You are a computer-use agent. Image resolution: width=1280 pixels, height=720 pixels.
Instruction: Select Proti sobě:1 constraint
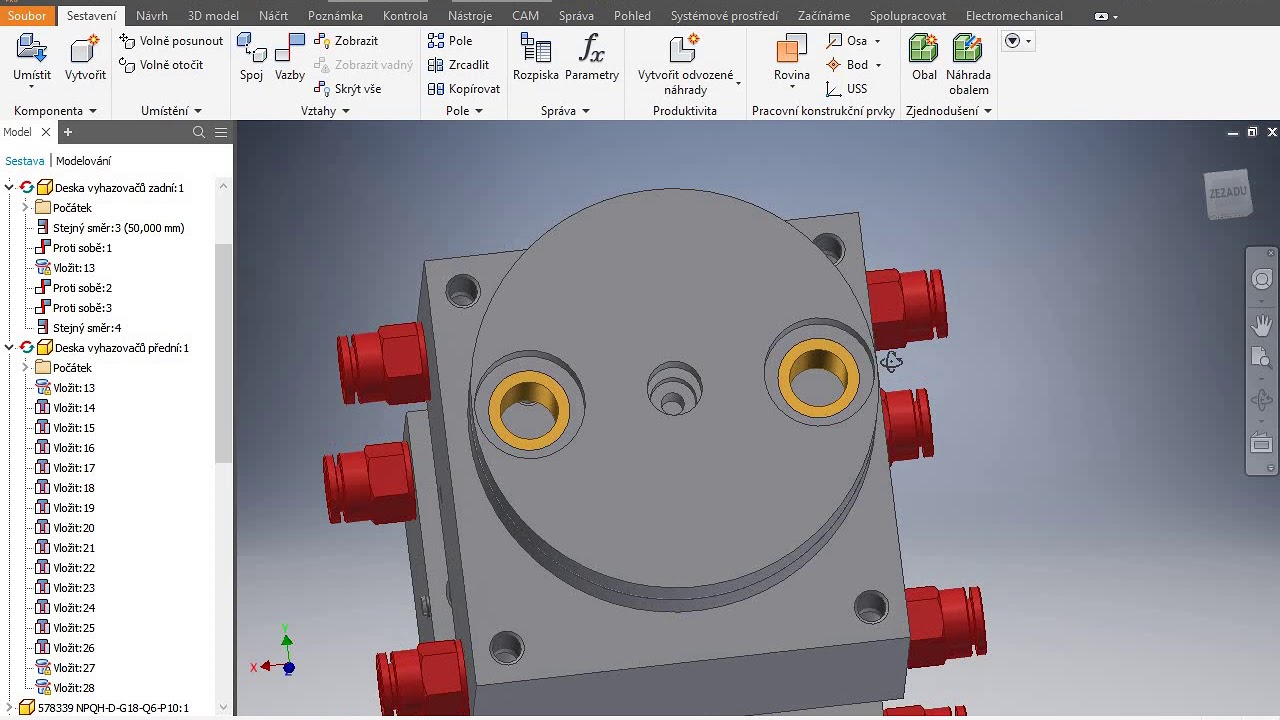(82, 248)
